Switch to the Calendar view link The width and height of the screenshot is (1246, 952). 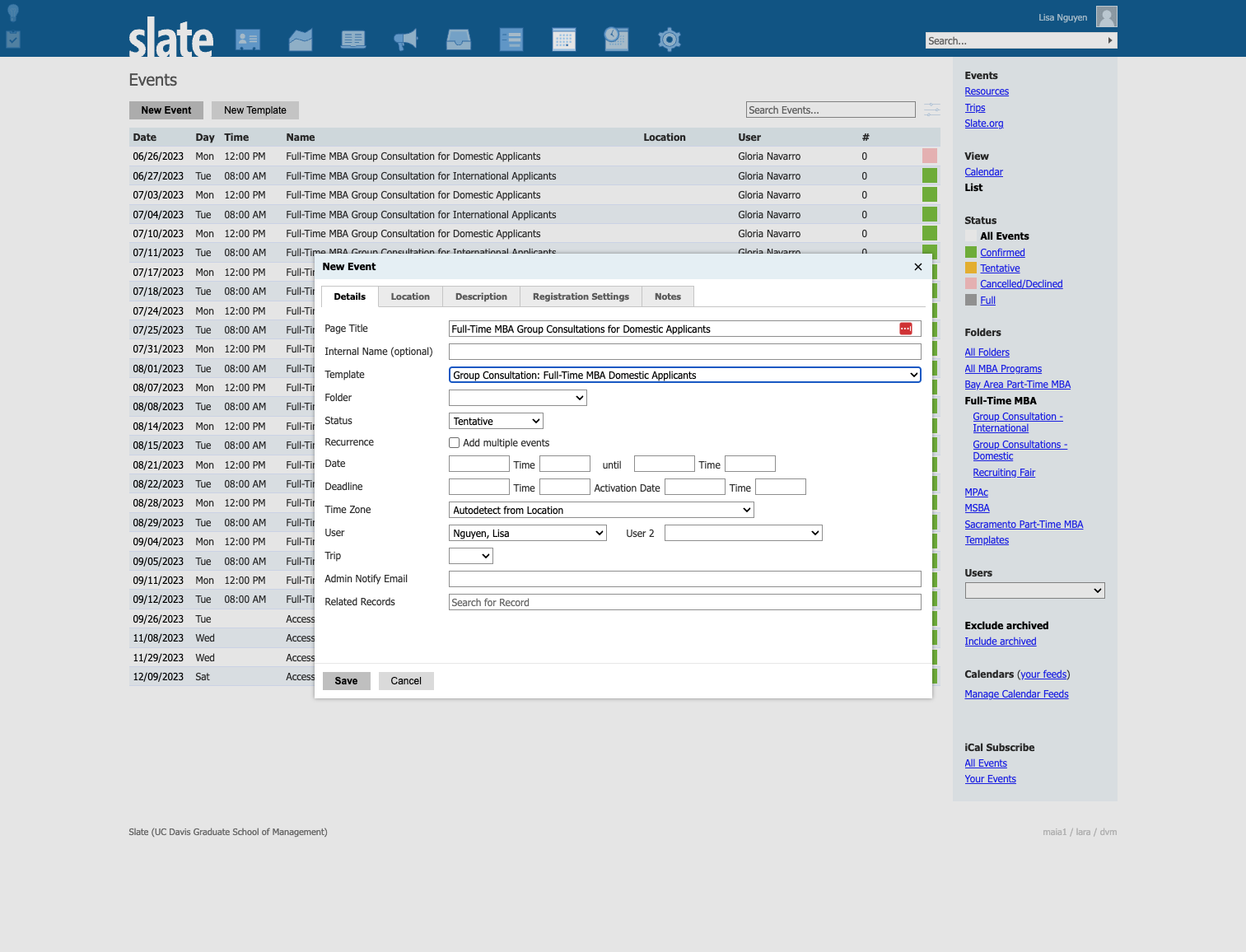tap(983, 172)
